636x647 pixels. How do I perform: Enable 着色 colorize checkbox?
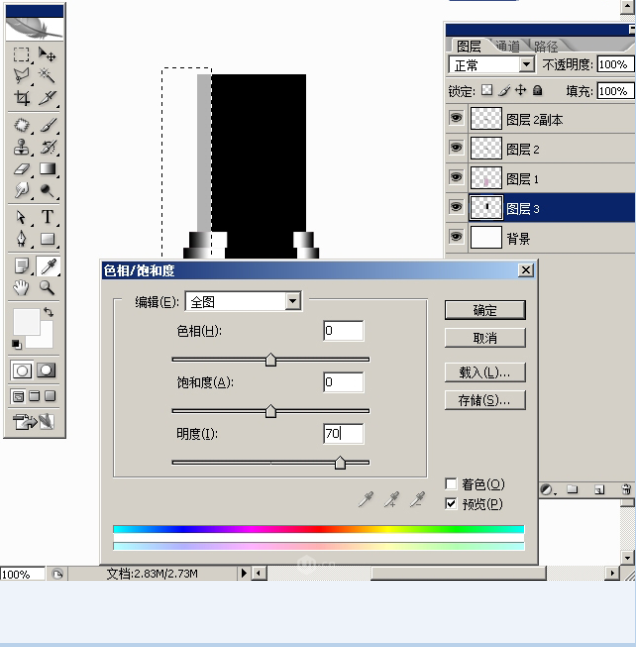(451, 484)
